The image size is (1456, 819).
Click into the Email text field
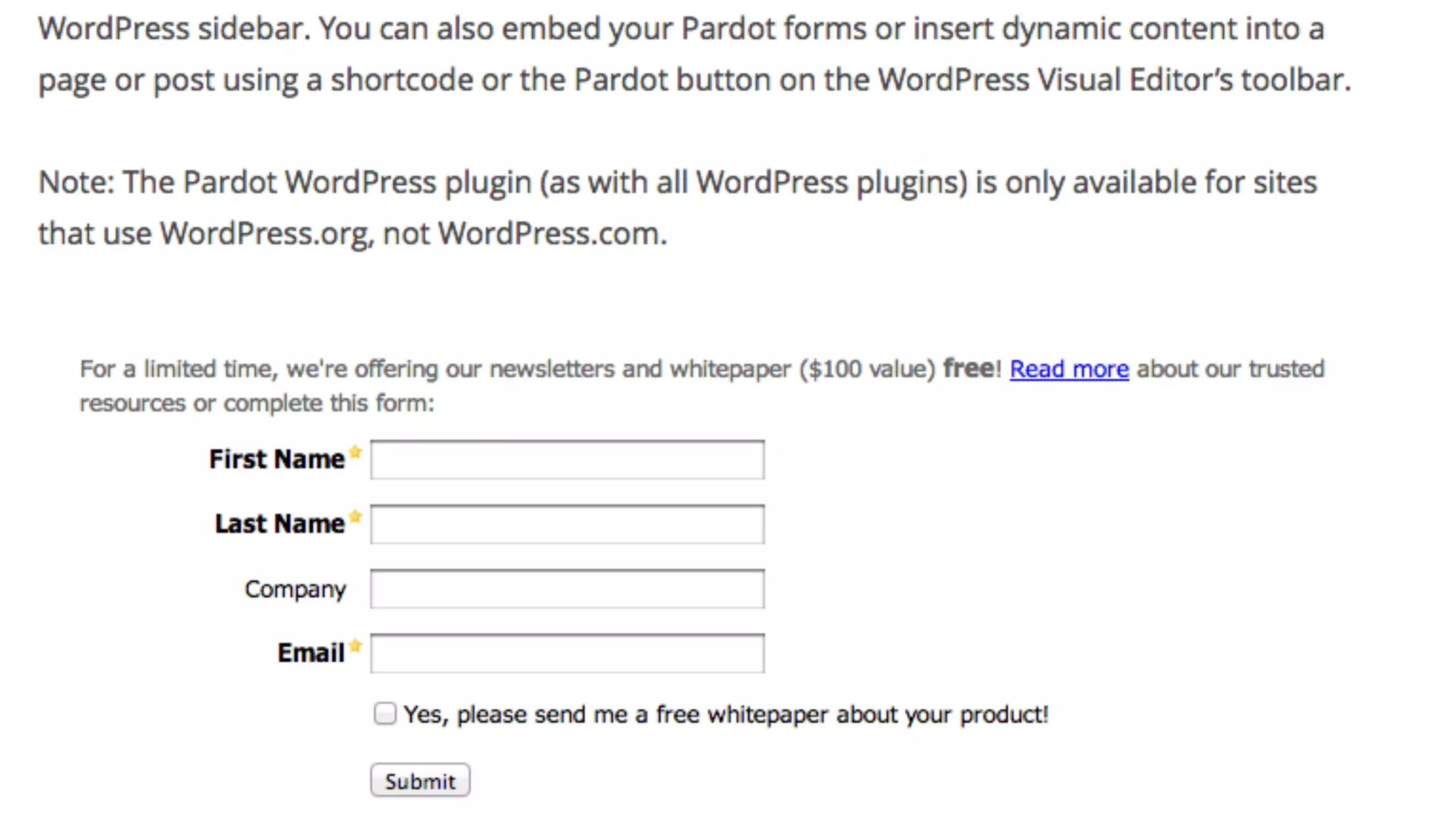567,653
